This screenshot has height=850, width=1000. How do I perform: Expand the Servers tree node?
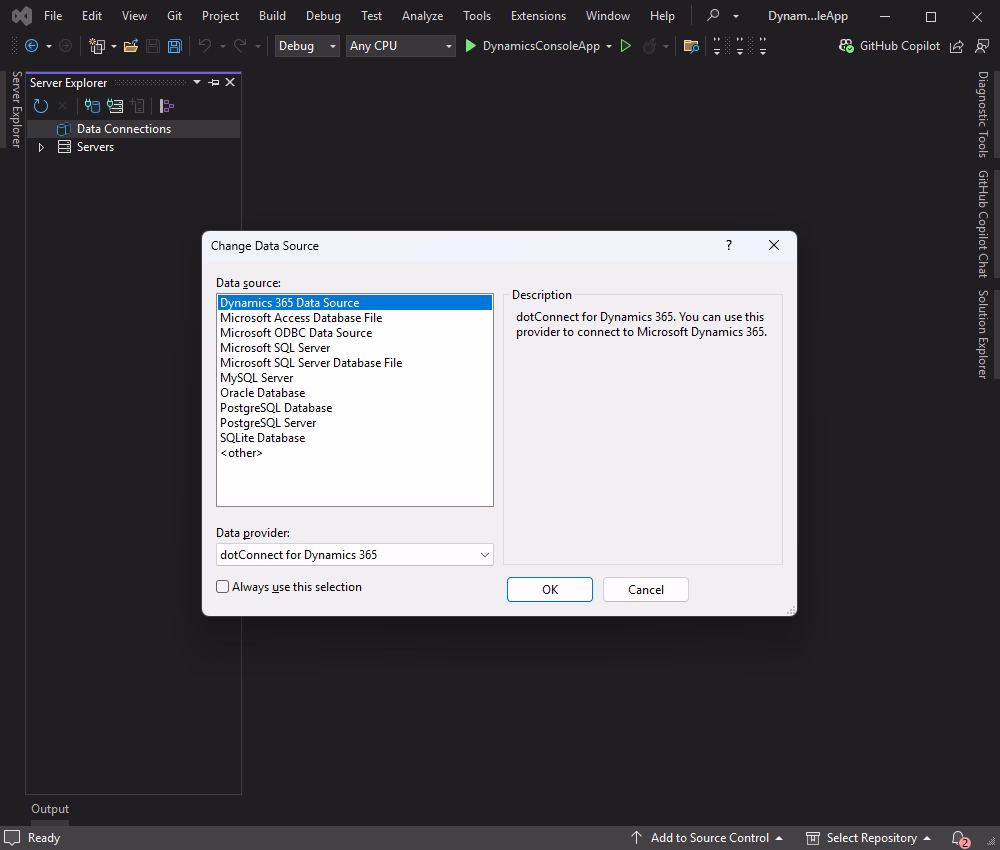pos(41,147)
